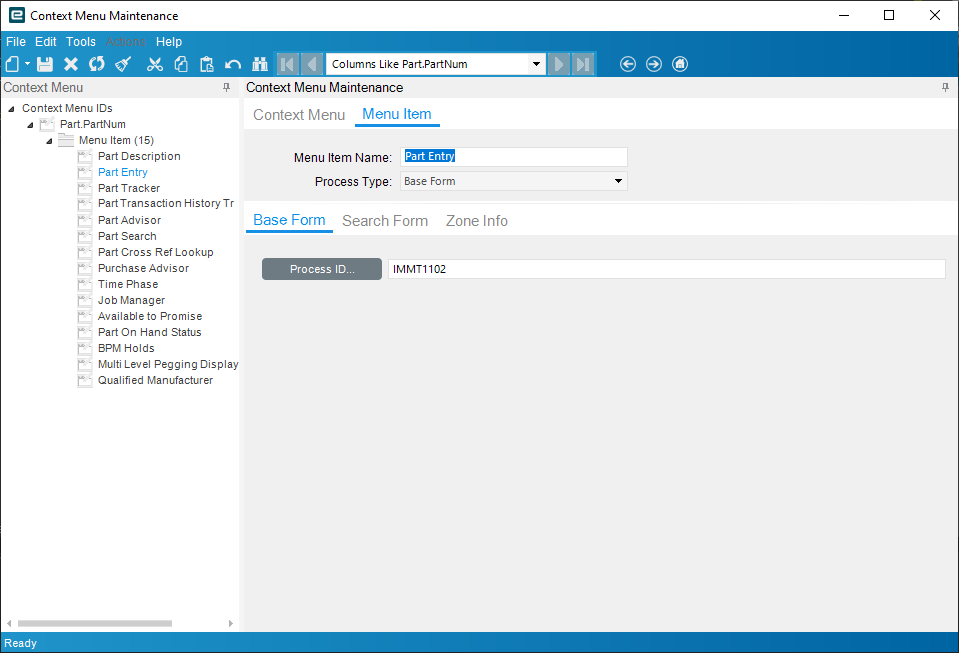
Task: Open the New dropdown arrow beside page icon
Action: (28, 64)
